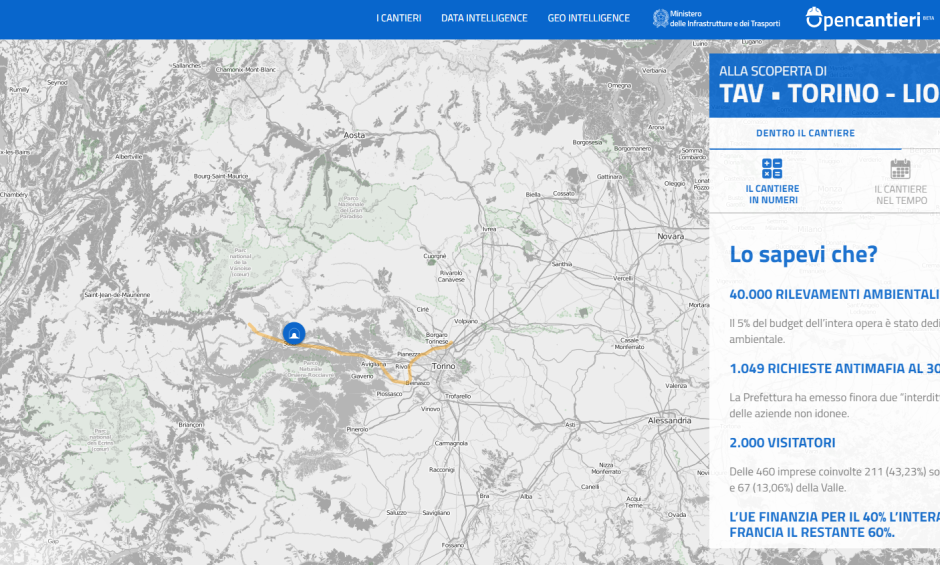Click Aosta city label on the map
940x565 pixels.
(354, 134)
